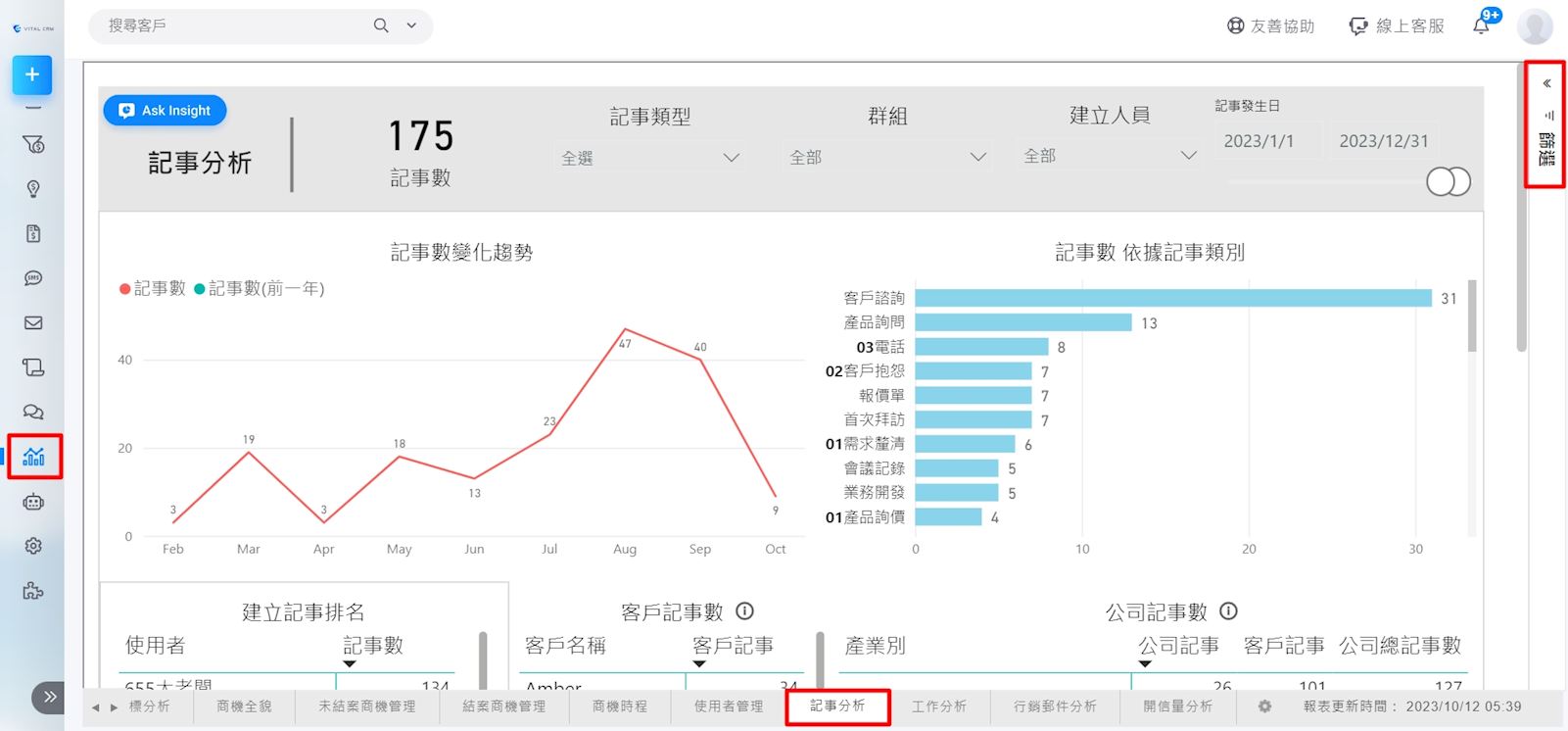Click the notification bell icon

[x=1481, y=25]
